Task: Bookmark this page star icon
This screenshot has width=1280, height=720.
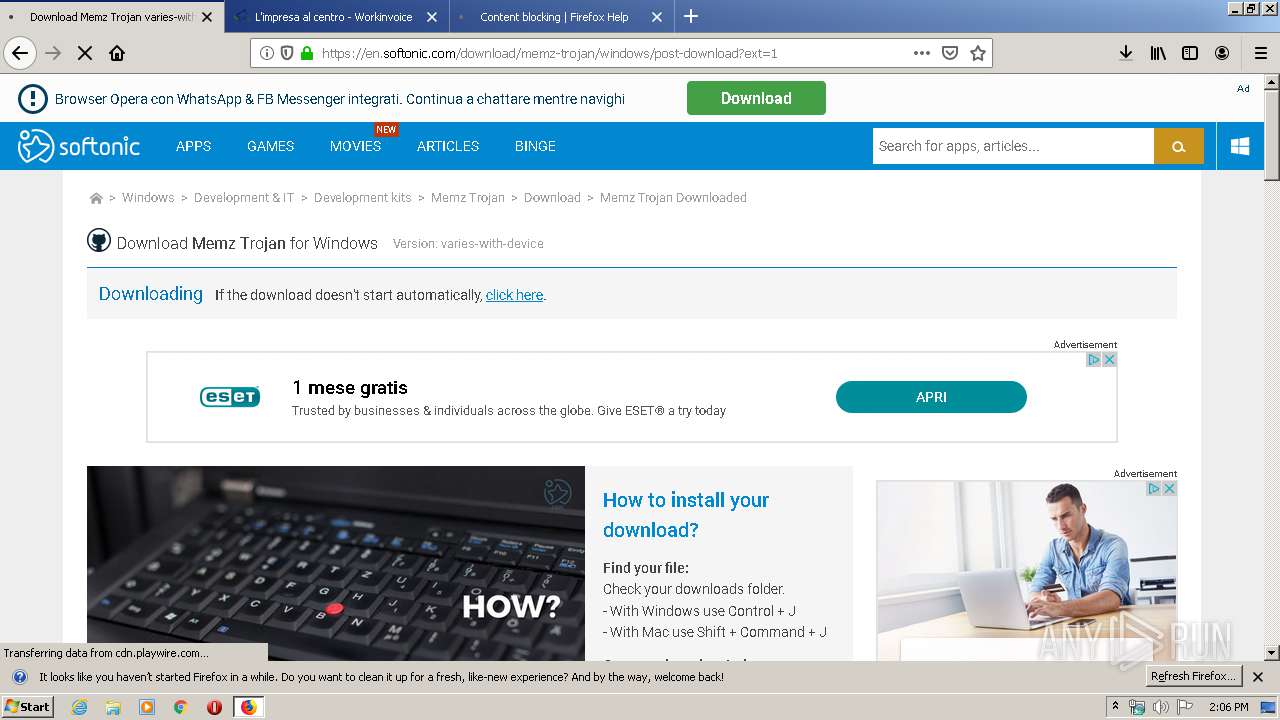Action: [x=978, y=53]
